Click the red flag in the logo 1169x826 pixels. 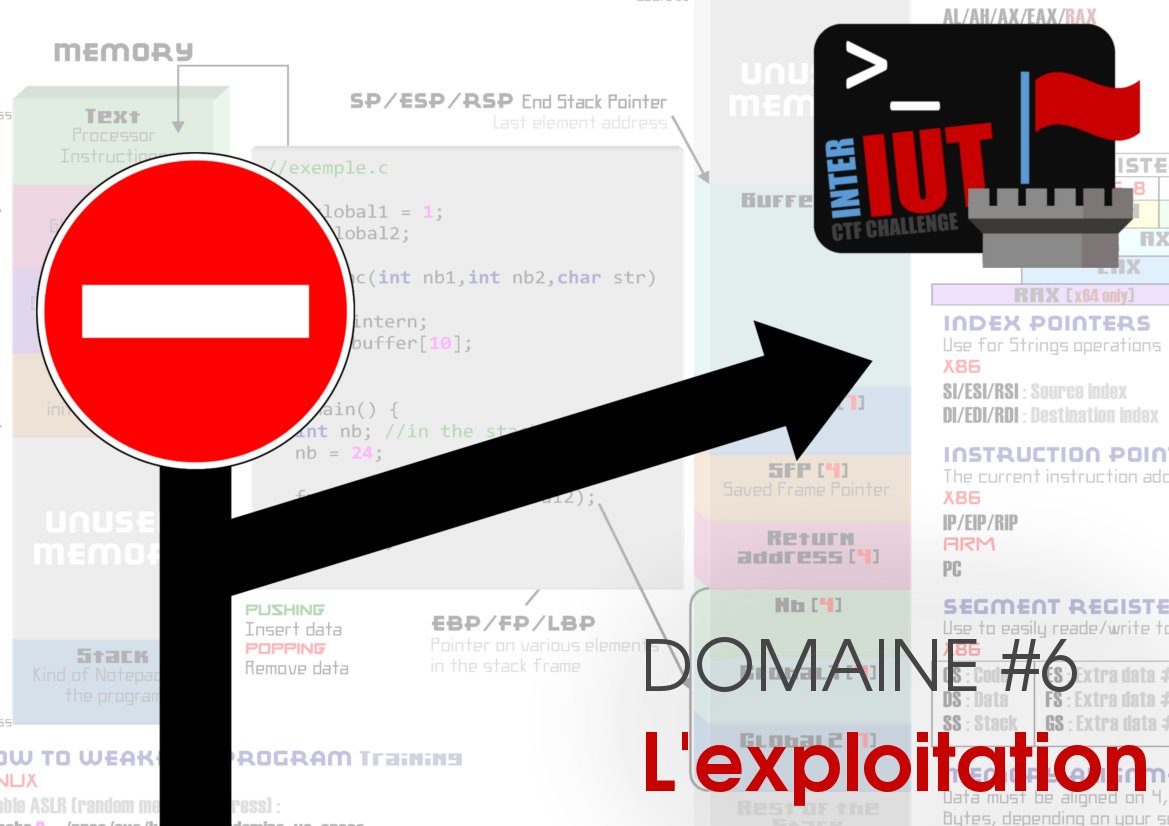point(1086,107)
